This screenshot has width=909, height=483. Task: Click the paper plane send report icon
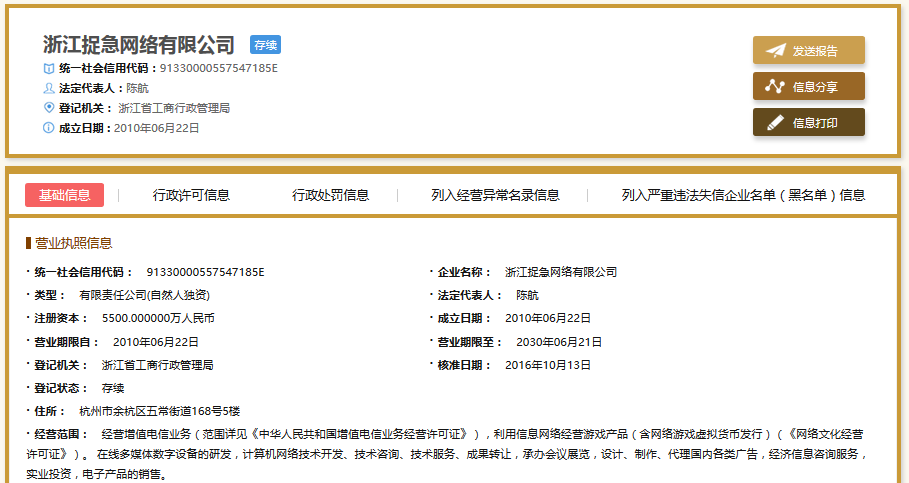click(x=775, y=51)
